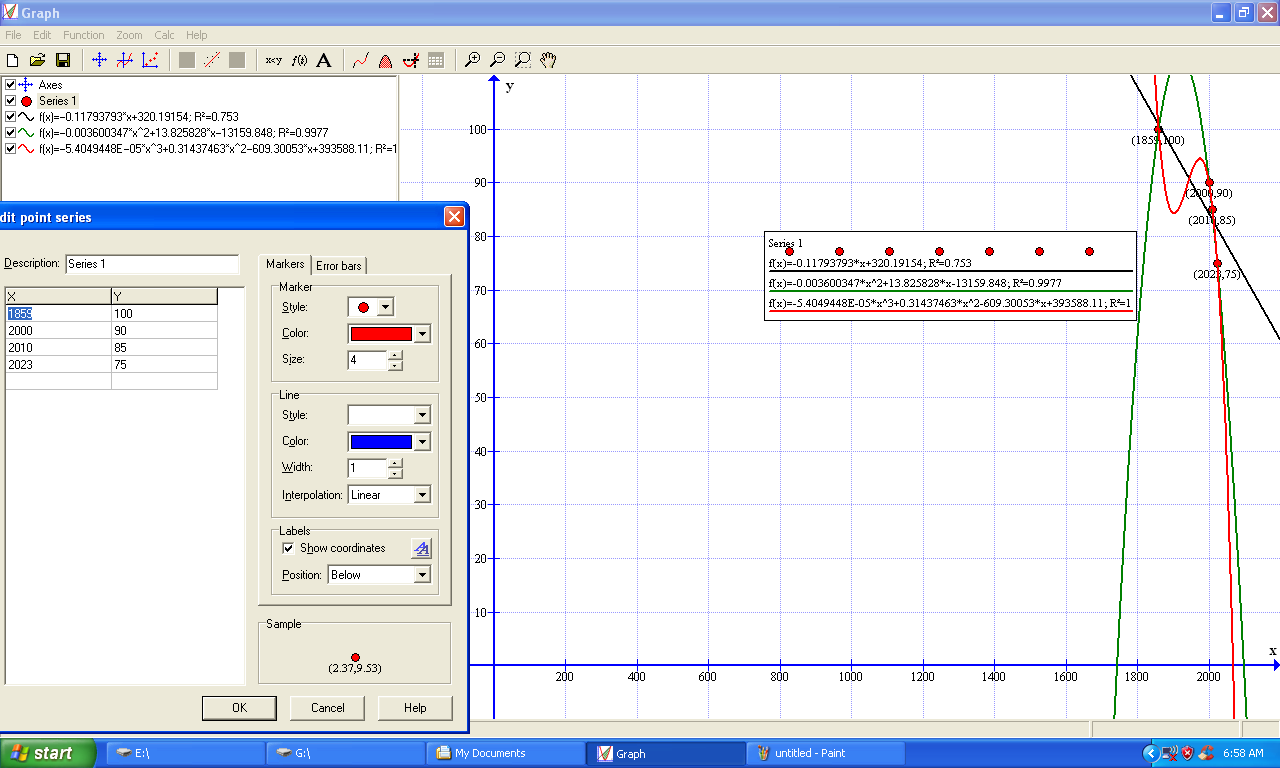Click the New document toolbar icon
Viewport: 1280px width, 768px height.
pos(13,60)
